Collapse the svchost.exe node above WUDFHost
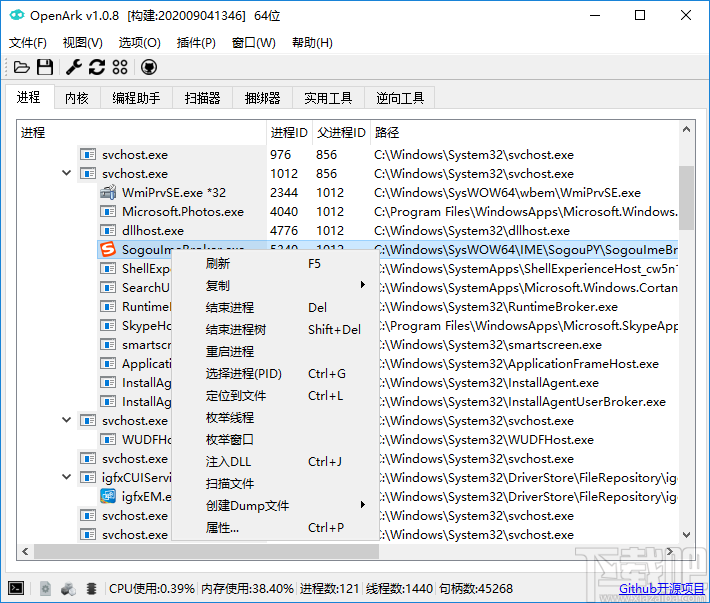The width and height of the screenshot is (710, 603). [67, 420]
